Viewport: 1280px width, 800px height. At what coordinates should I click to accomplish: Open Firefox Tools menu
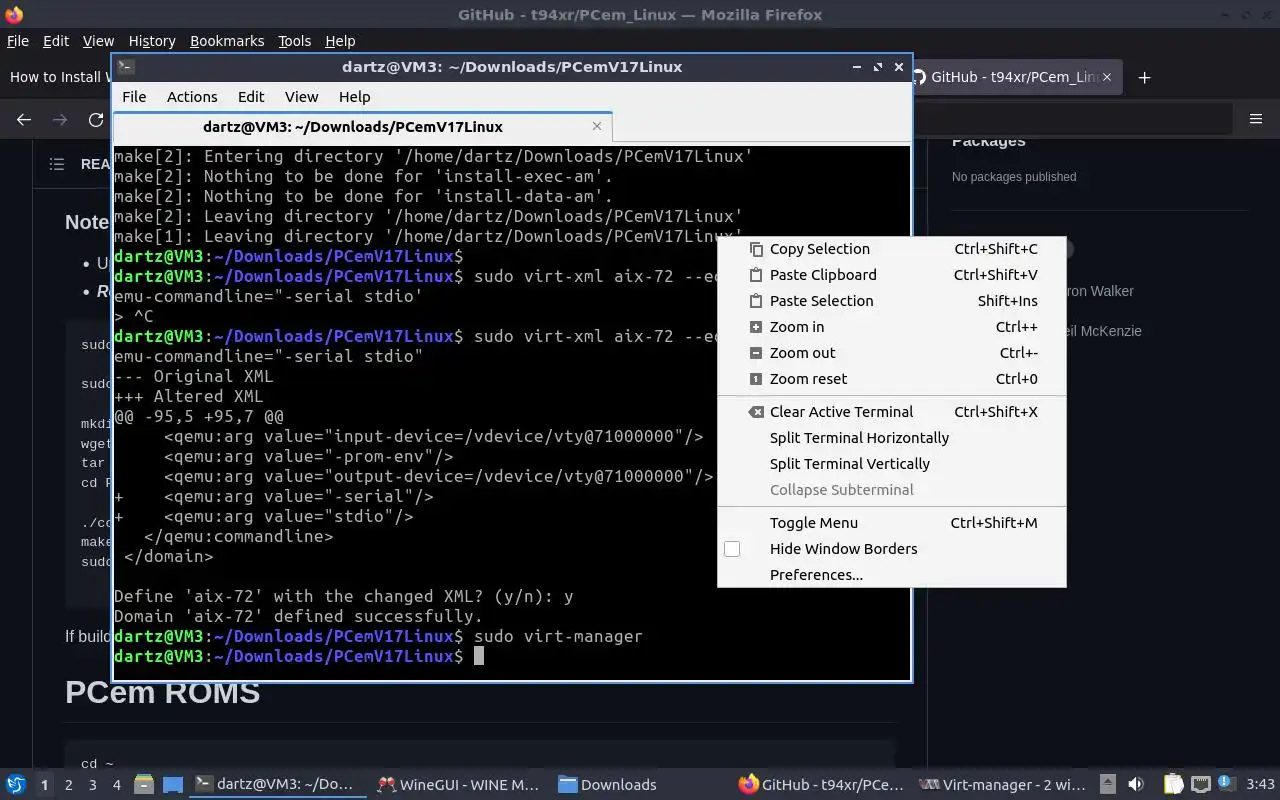294,41
